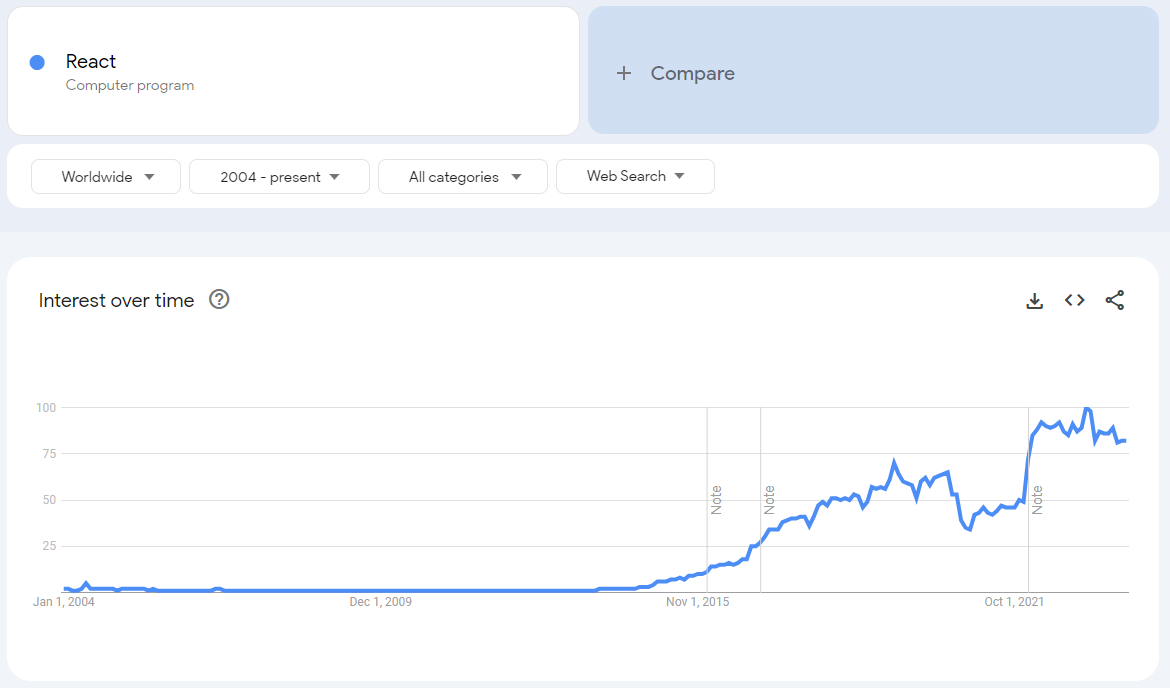The height and width of the screenshot is (688, 1170).
Task: Download the interest over time data
Action: 1035,300
